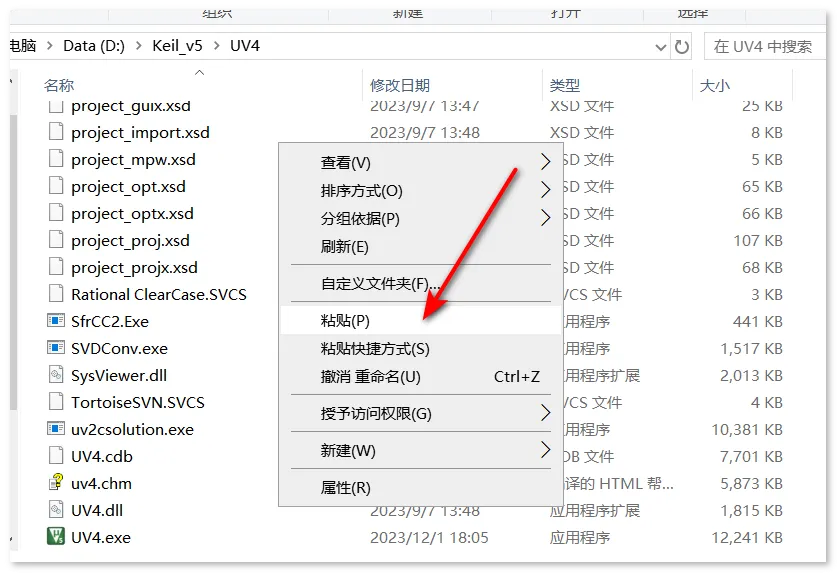Select the file name uv2csolution.exe
837x573 pixels.
pyautogui.click(x=132, y=429)
